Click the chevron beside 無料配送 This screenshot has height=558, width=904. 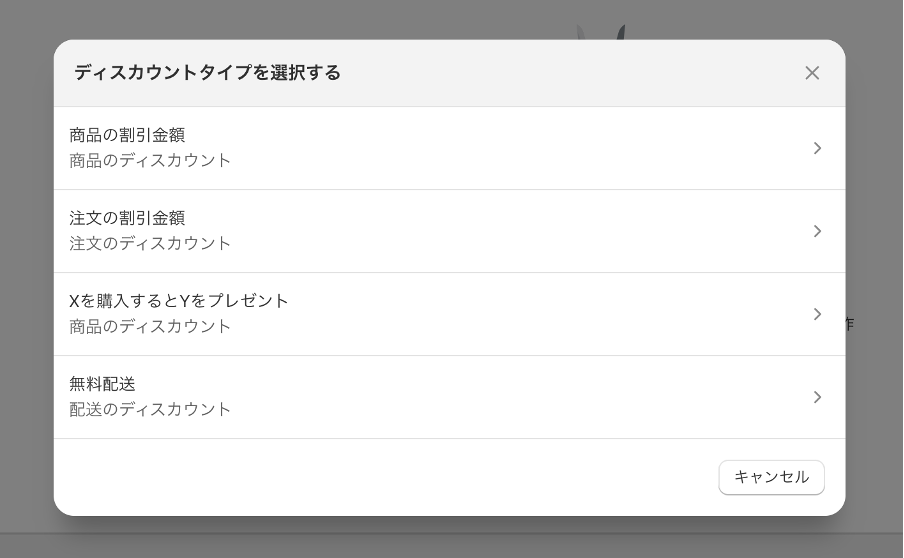817,397
